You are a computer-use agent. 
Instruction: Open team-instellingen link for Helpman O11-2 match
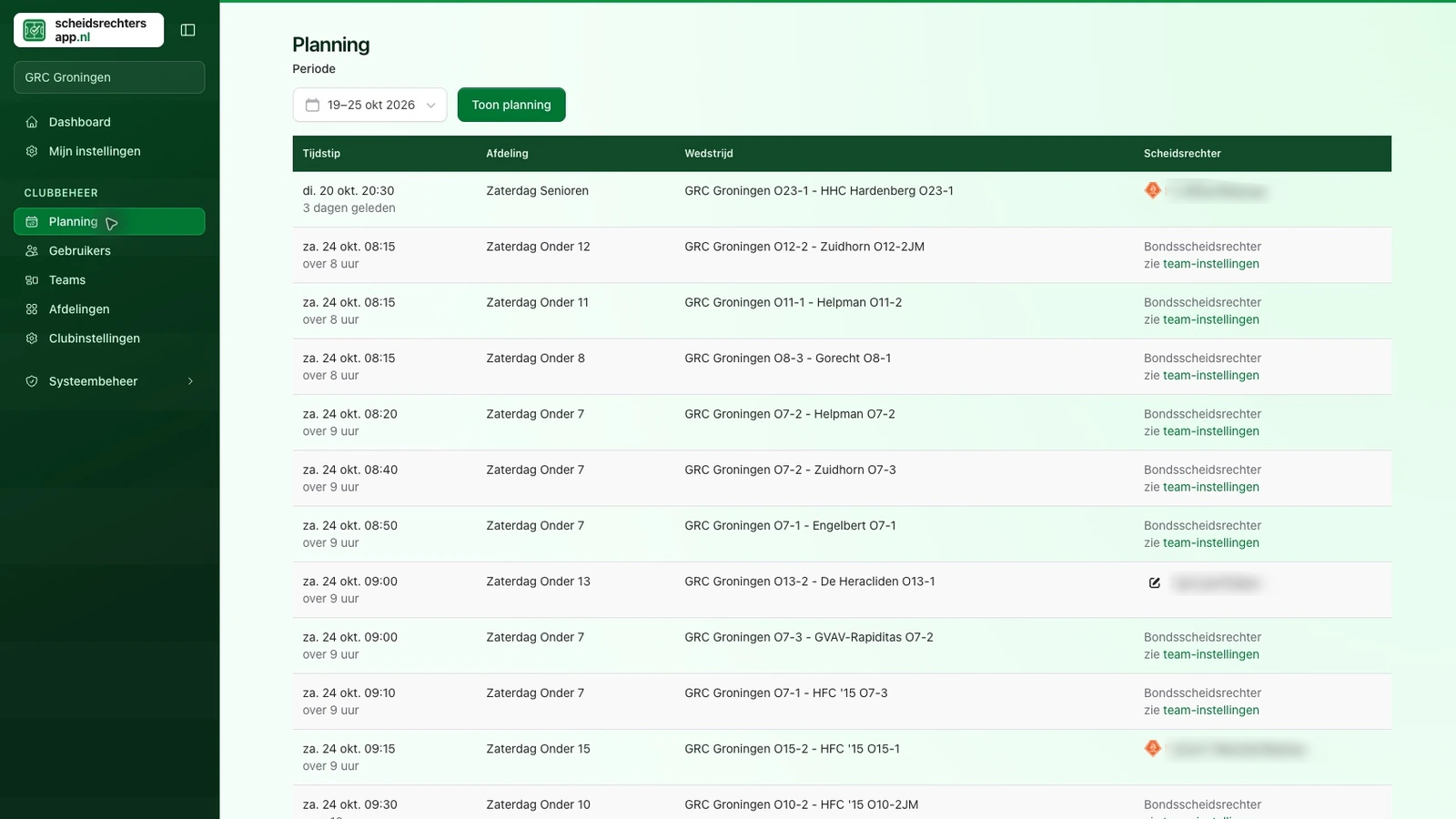[1211, 319]
